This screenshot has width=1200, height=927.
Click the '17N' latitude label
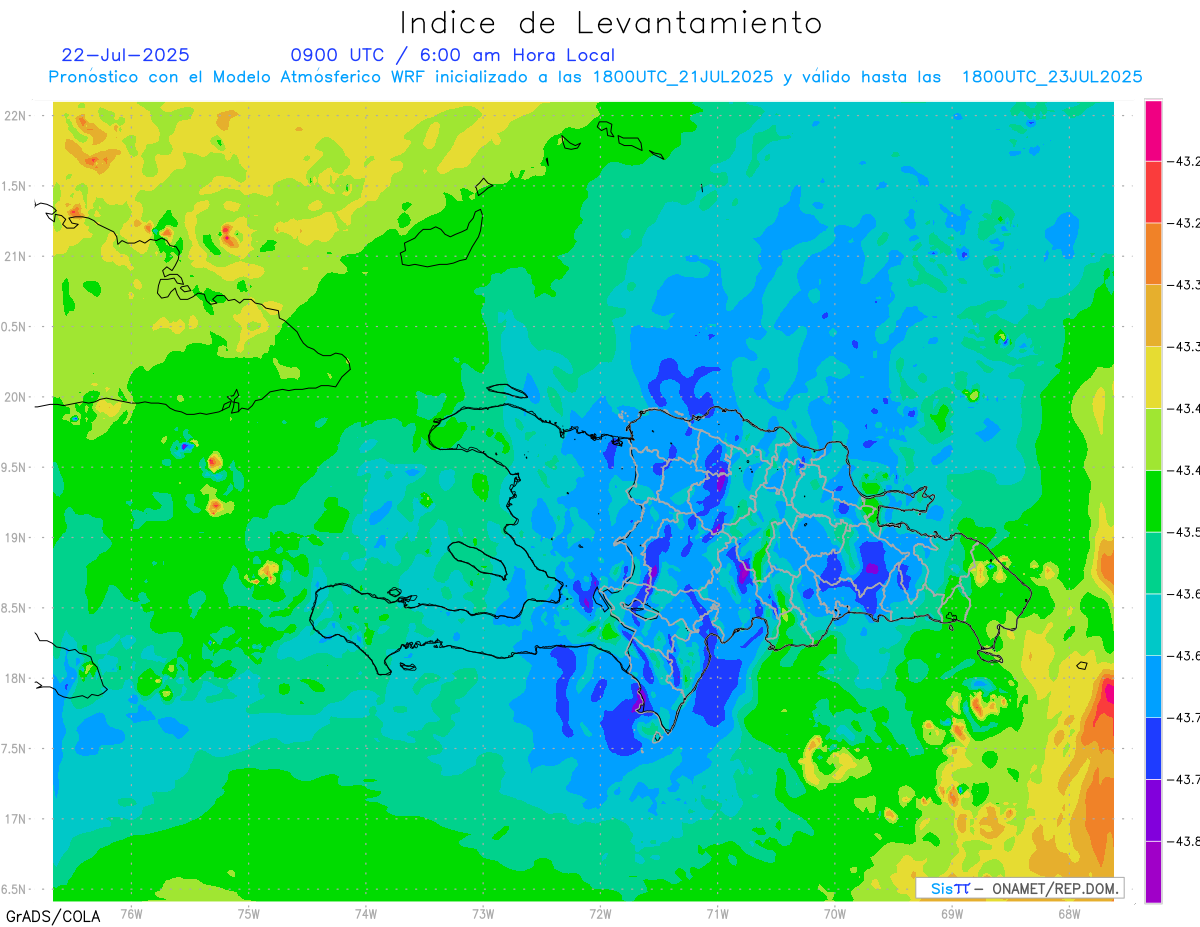(x=15, y=819)
